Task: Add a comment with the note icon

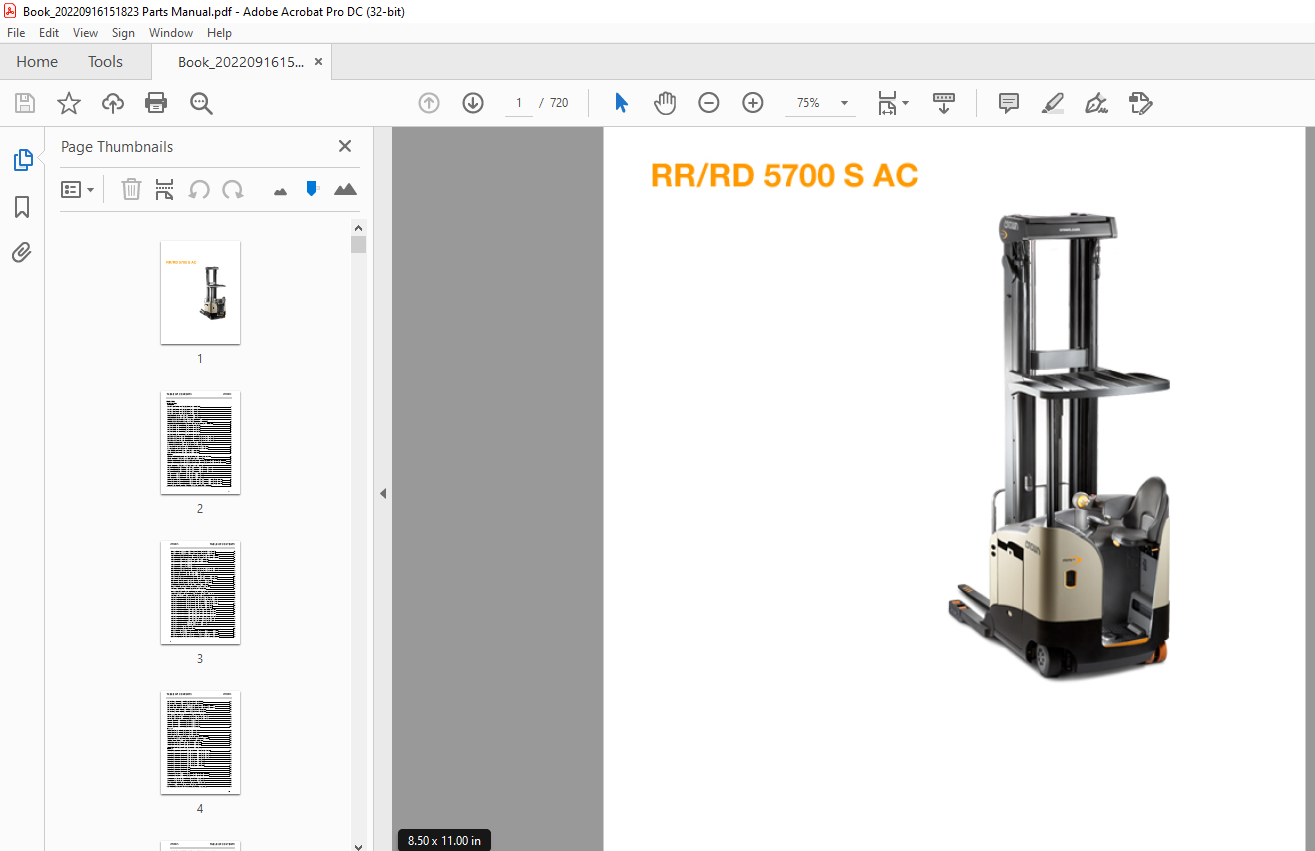Action: (1009, 103)
